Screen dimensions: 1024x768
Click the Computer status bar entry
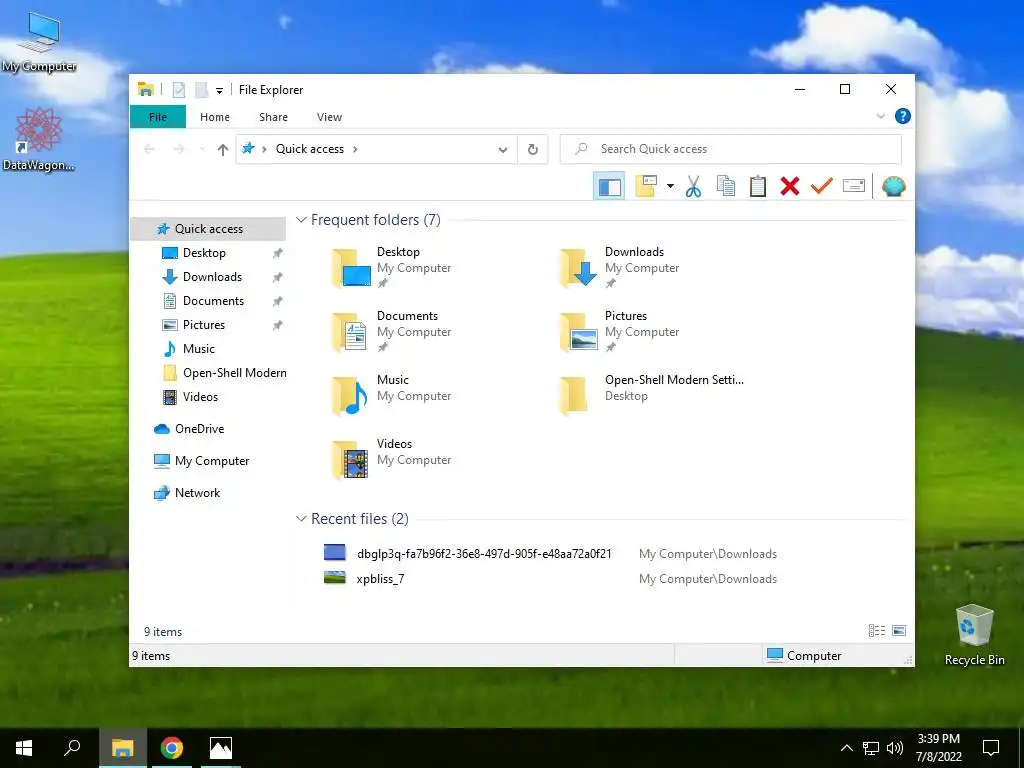pos(804,656)
